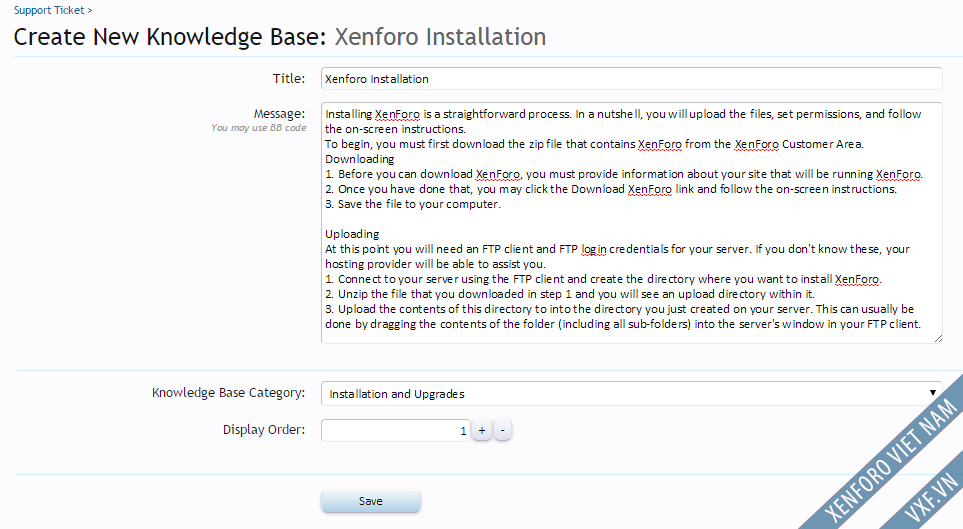Image resolution: width=963 pixels, height=529 pixels.
Task: Click the "Title:" field label
Action: (x=289, y=78)
